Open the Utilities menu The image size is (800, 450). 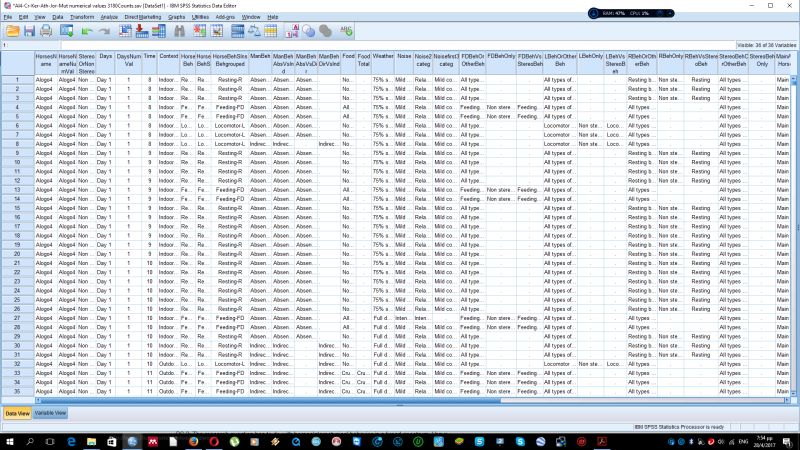200,17
